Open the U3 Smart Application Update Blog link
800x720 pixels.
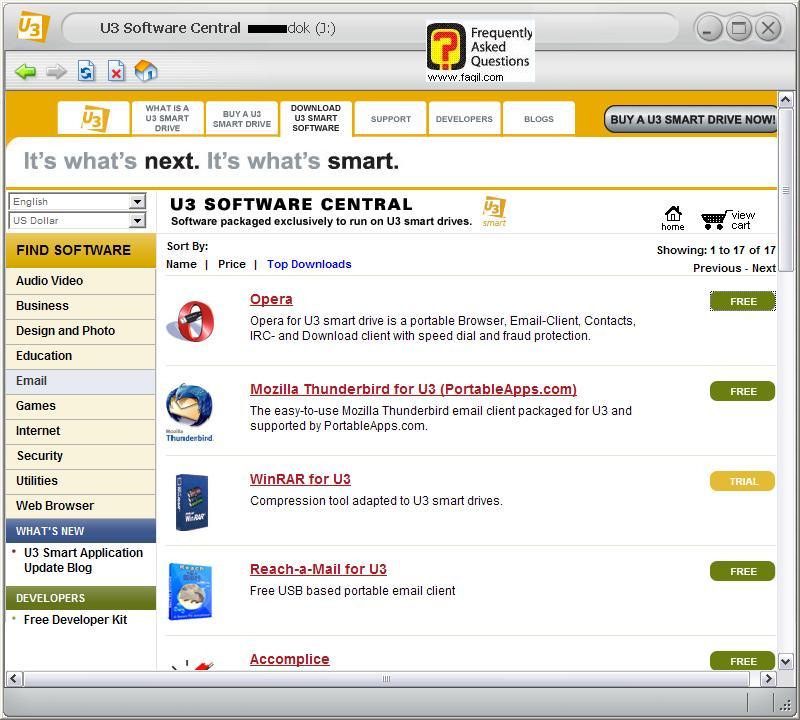[84, 560]
